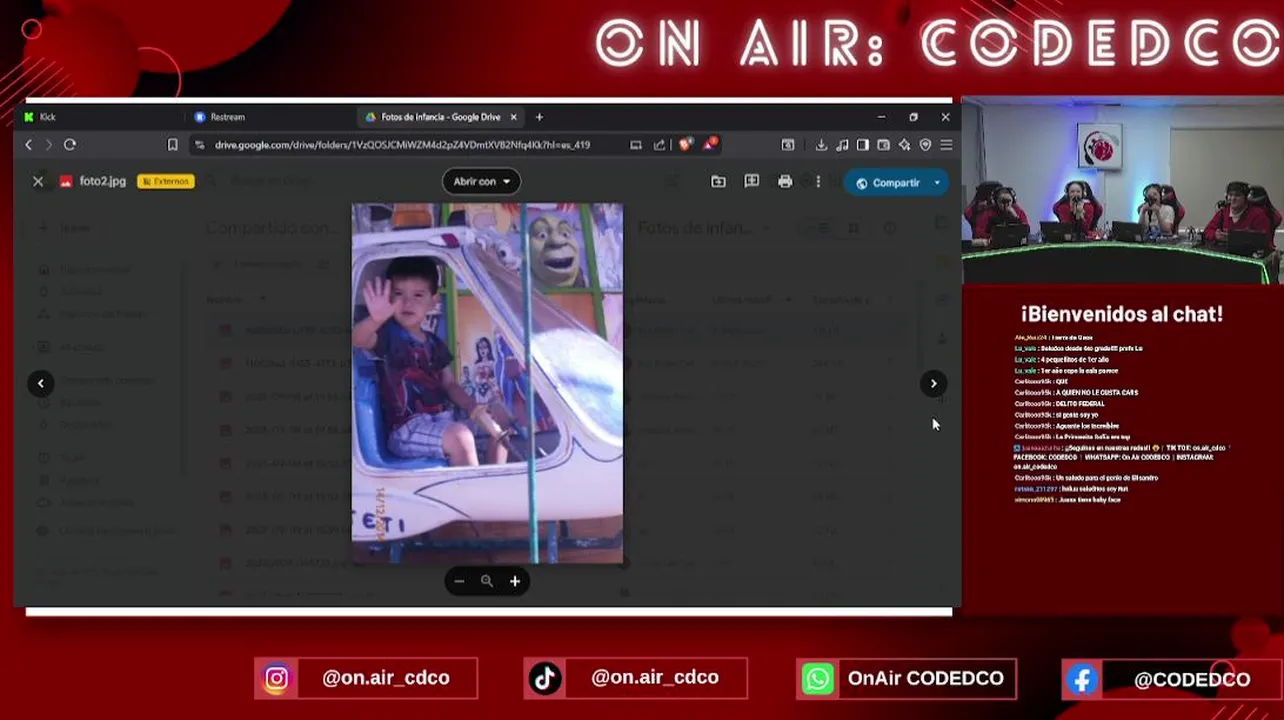1284x720 pixels.
Task: Open the Abrir con dropdown
Action: point(481,182)
